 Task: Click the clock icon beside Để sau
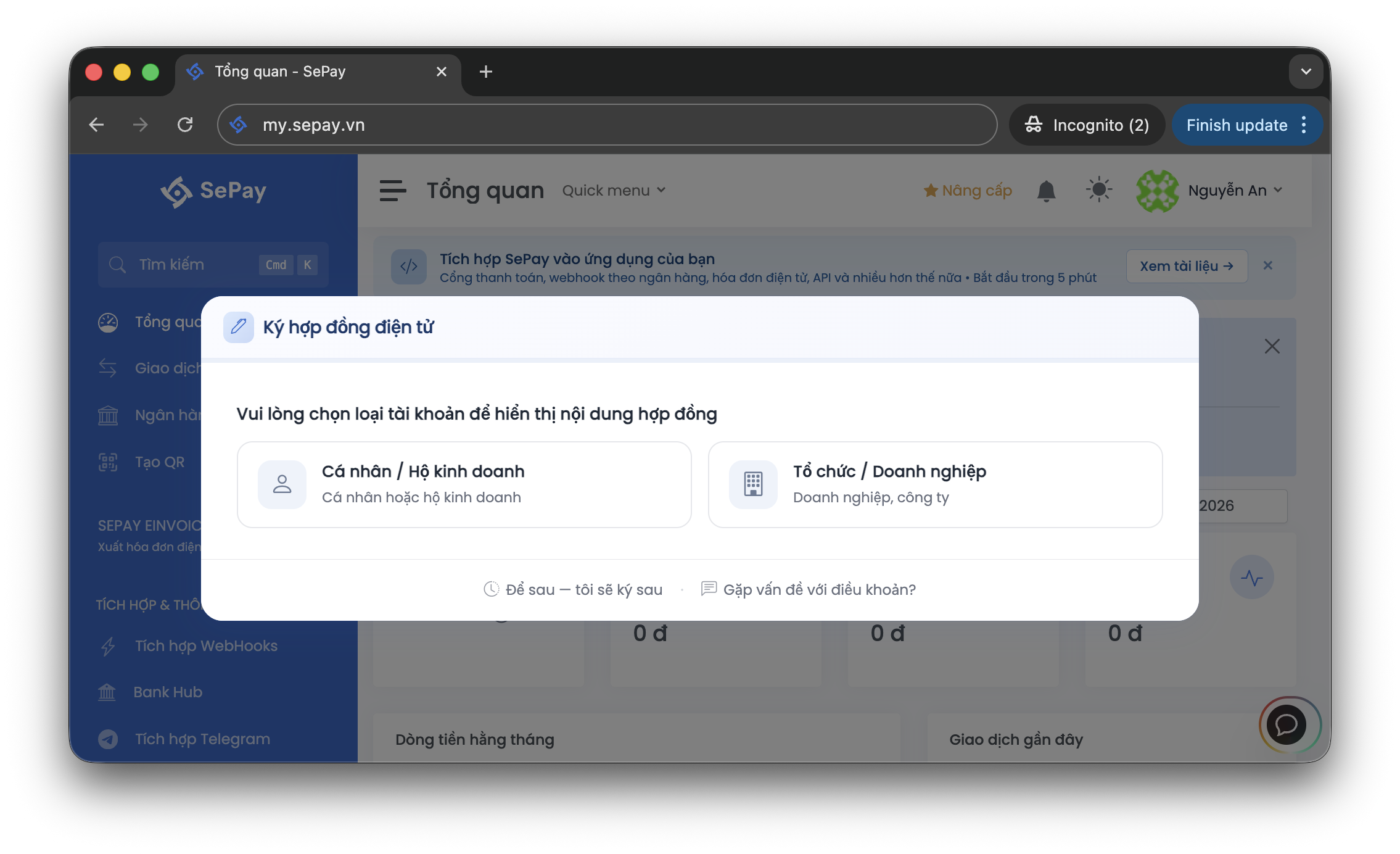click(x=491, y=589)
